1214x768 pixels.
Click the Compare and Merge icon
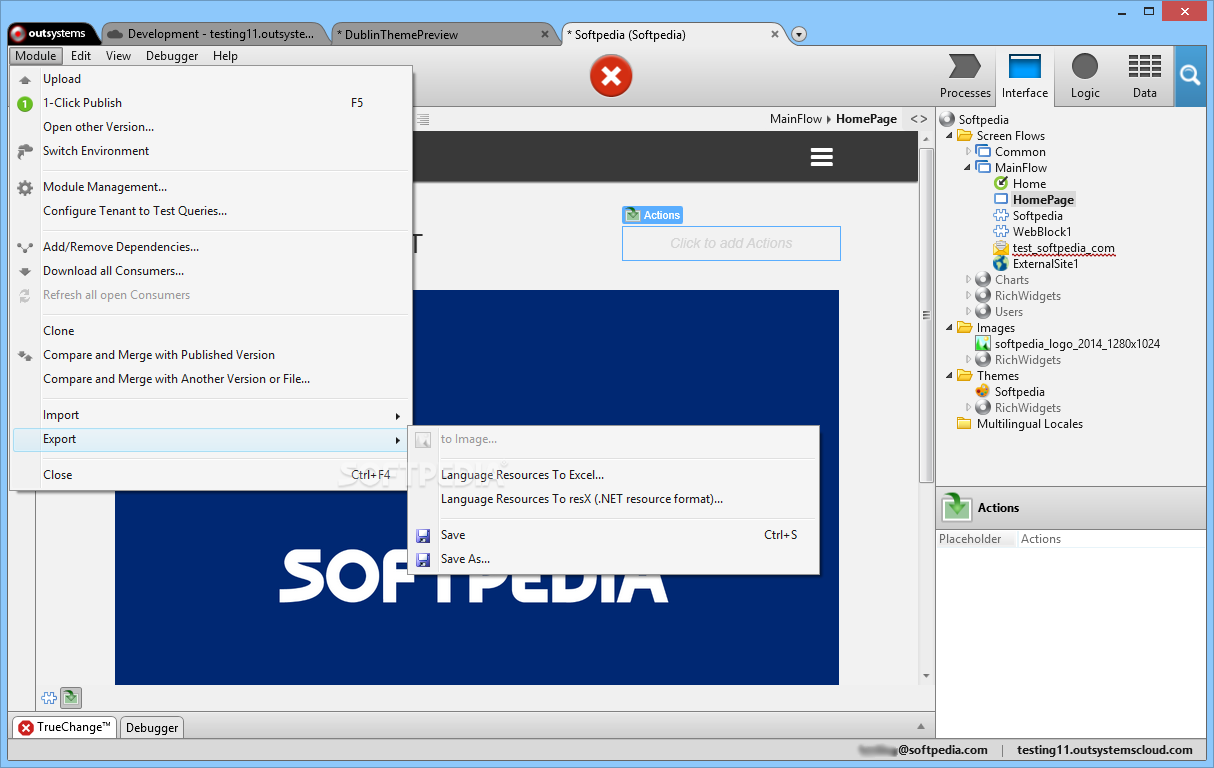[25, 355]
